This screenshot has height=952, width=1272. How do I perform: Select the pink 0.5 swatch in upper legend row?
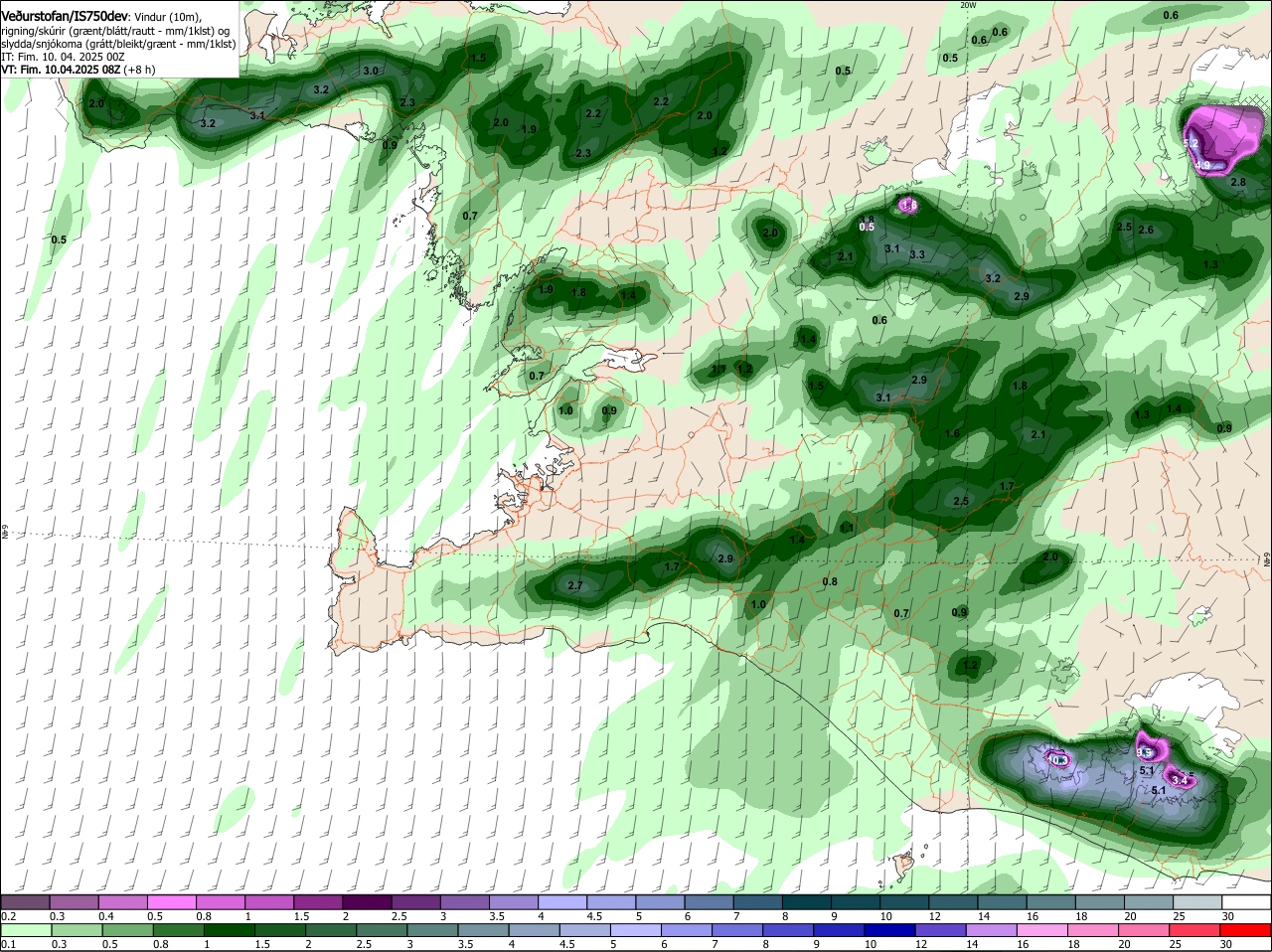point(171,901)
